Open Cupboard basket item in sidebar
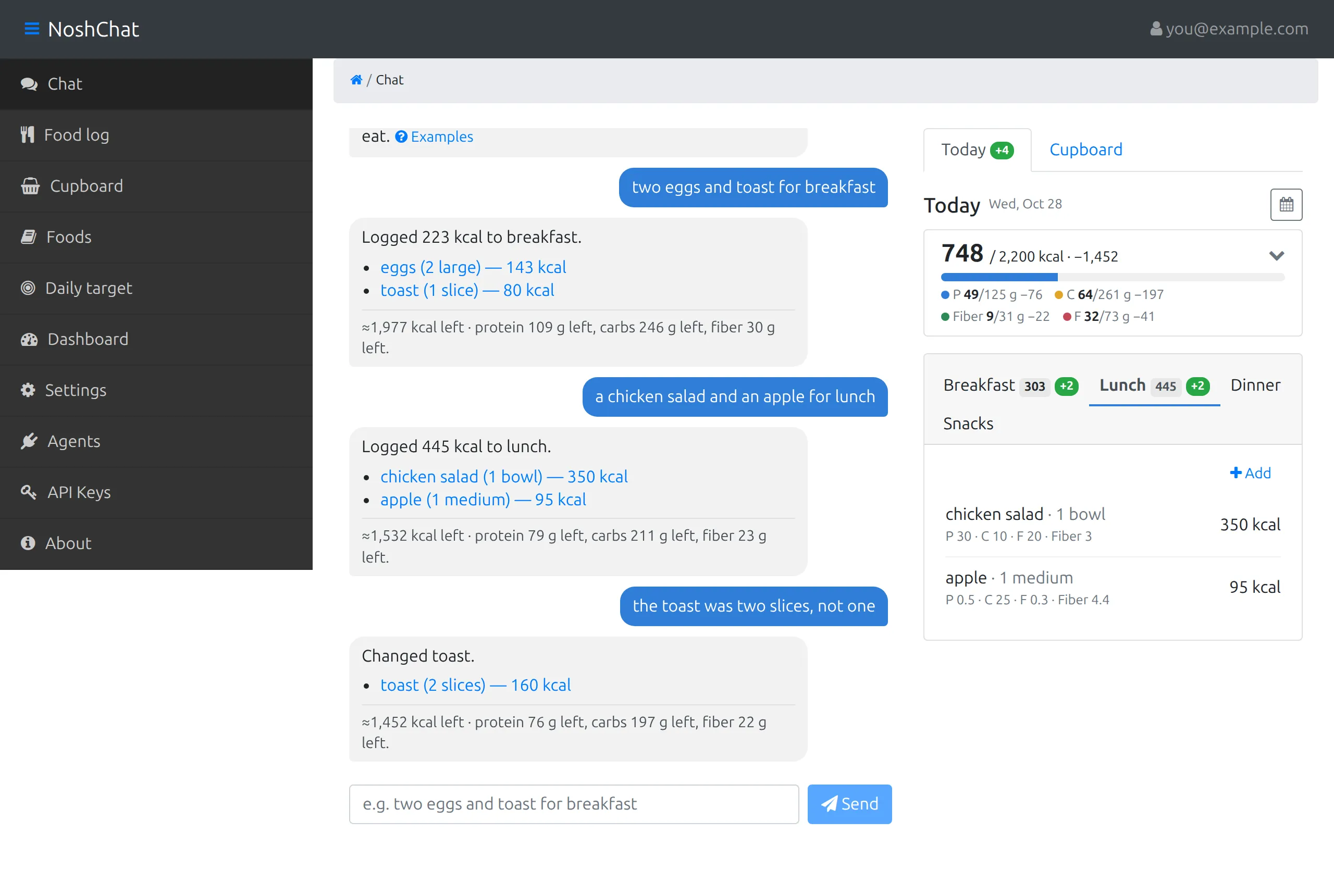The height and width of the screenshot is (896, 1334). click(156, 186)
